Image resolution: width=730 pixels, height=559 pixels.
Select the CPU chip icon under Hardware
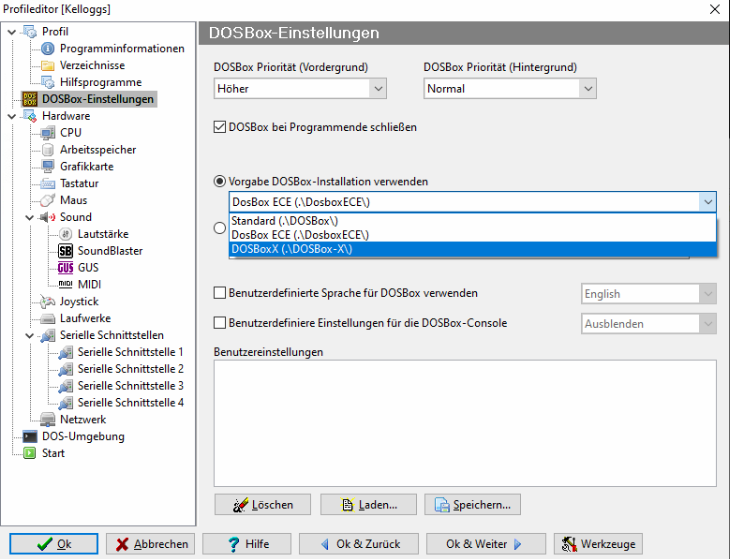pos(48,133)
